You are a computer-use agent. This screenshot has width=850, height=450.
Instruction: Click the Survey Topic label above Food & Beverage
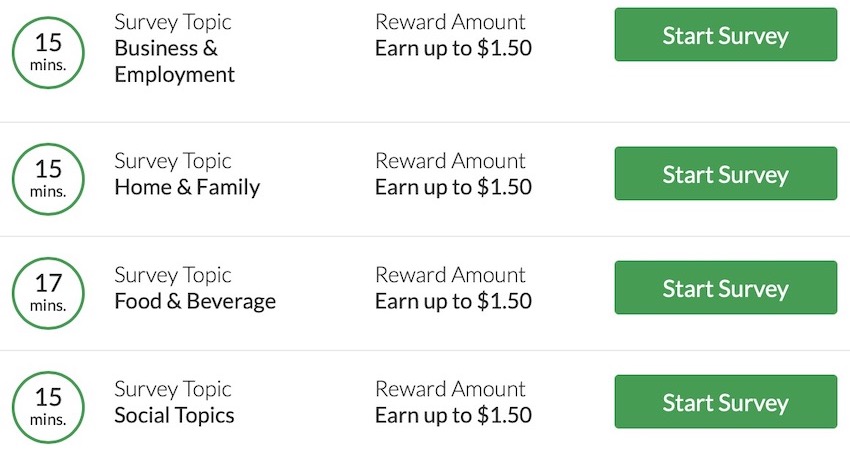point(172,275)
